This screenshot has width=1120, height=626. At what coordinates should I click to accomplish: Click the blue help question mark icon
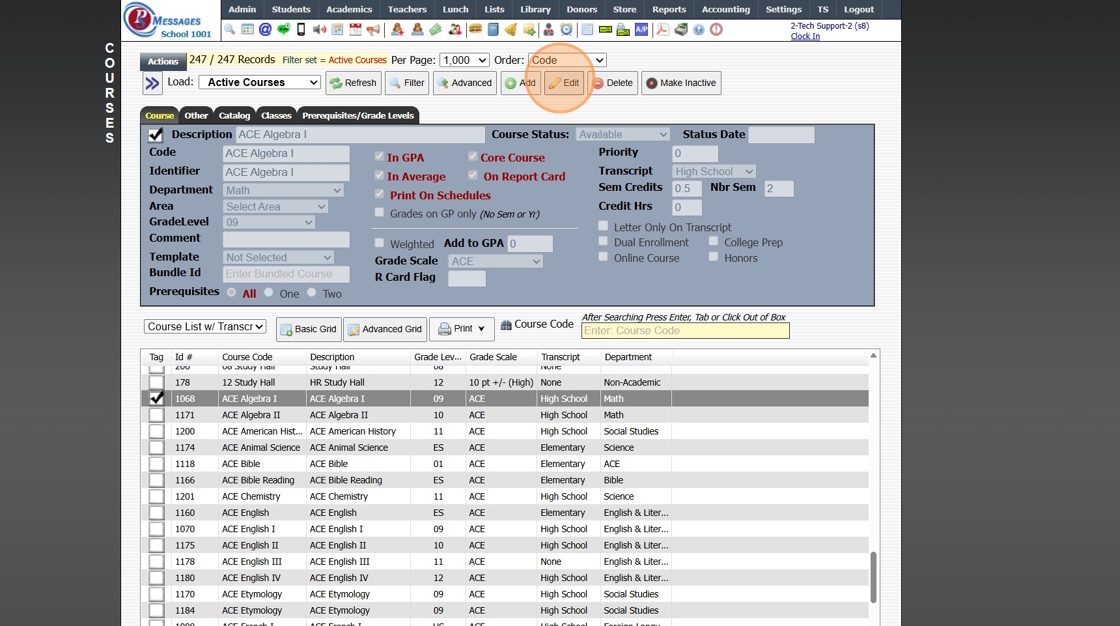tap(698, 30)
